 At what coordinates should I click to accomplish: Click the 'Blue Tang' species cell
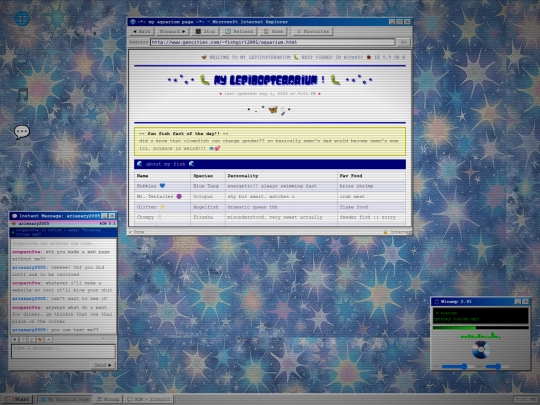click(x=208, y=186)
